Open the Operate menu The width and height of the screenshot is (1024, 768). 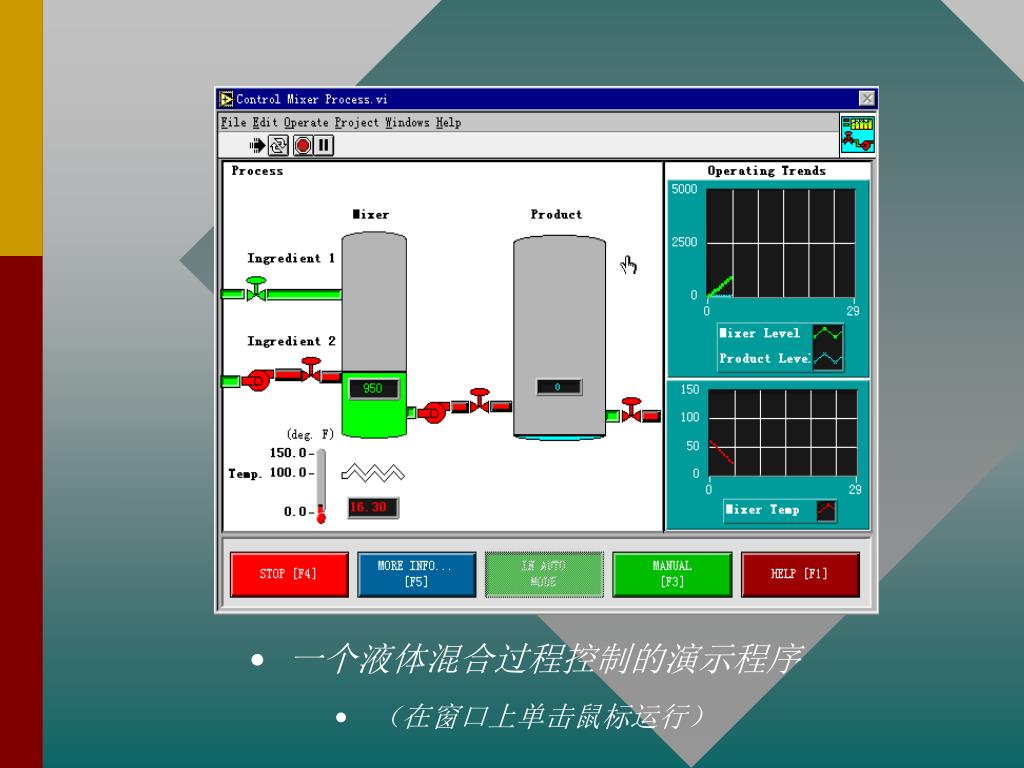click(306, 122)
